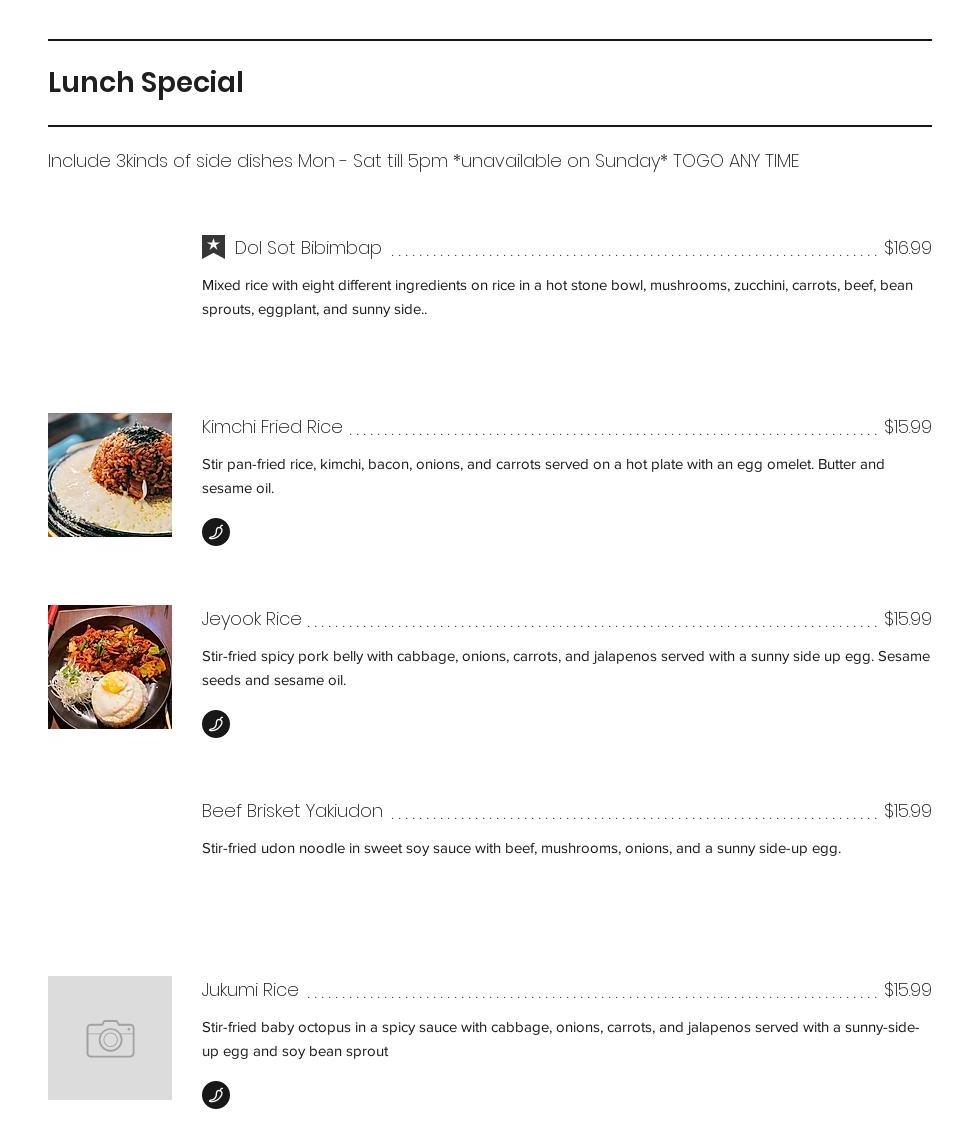965x1135 pixels.
Task: Open the Jeyook Rice dish photo
Action: click(x=110, y=667)
